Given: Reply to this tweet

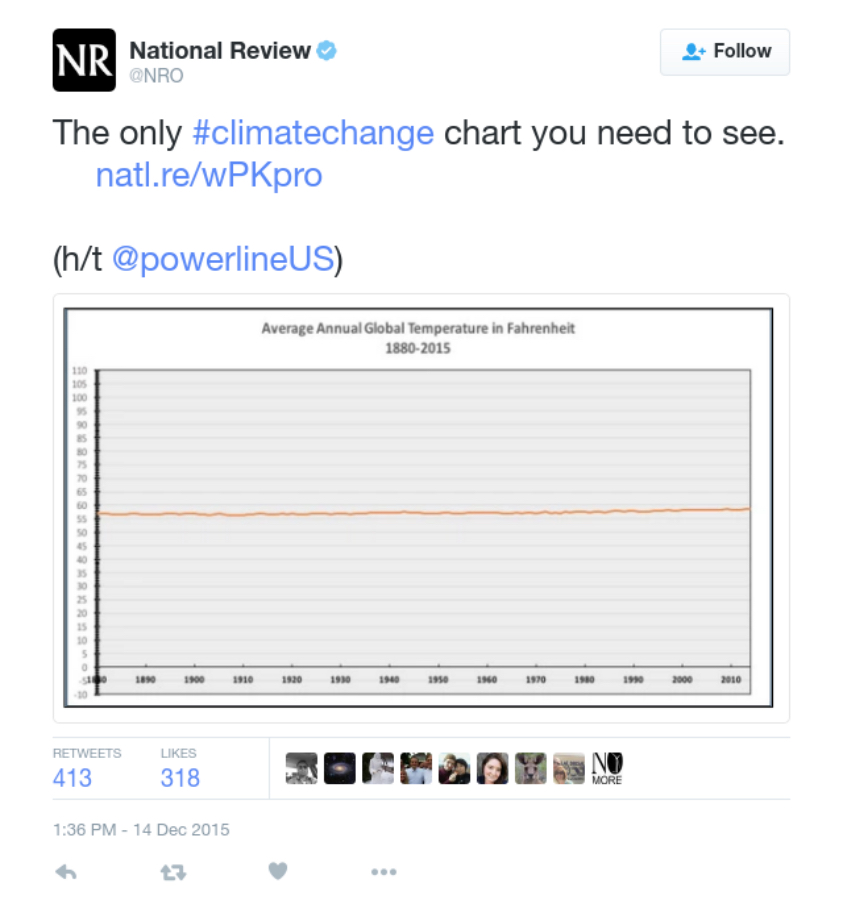Looking at the screenshot, I should [66, 872].
